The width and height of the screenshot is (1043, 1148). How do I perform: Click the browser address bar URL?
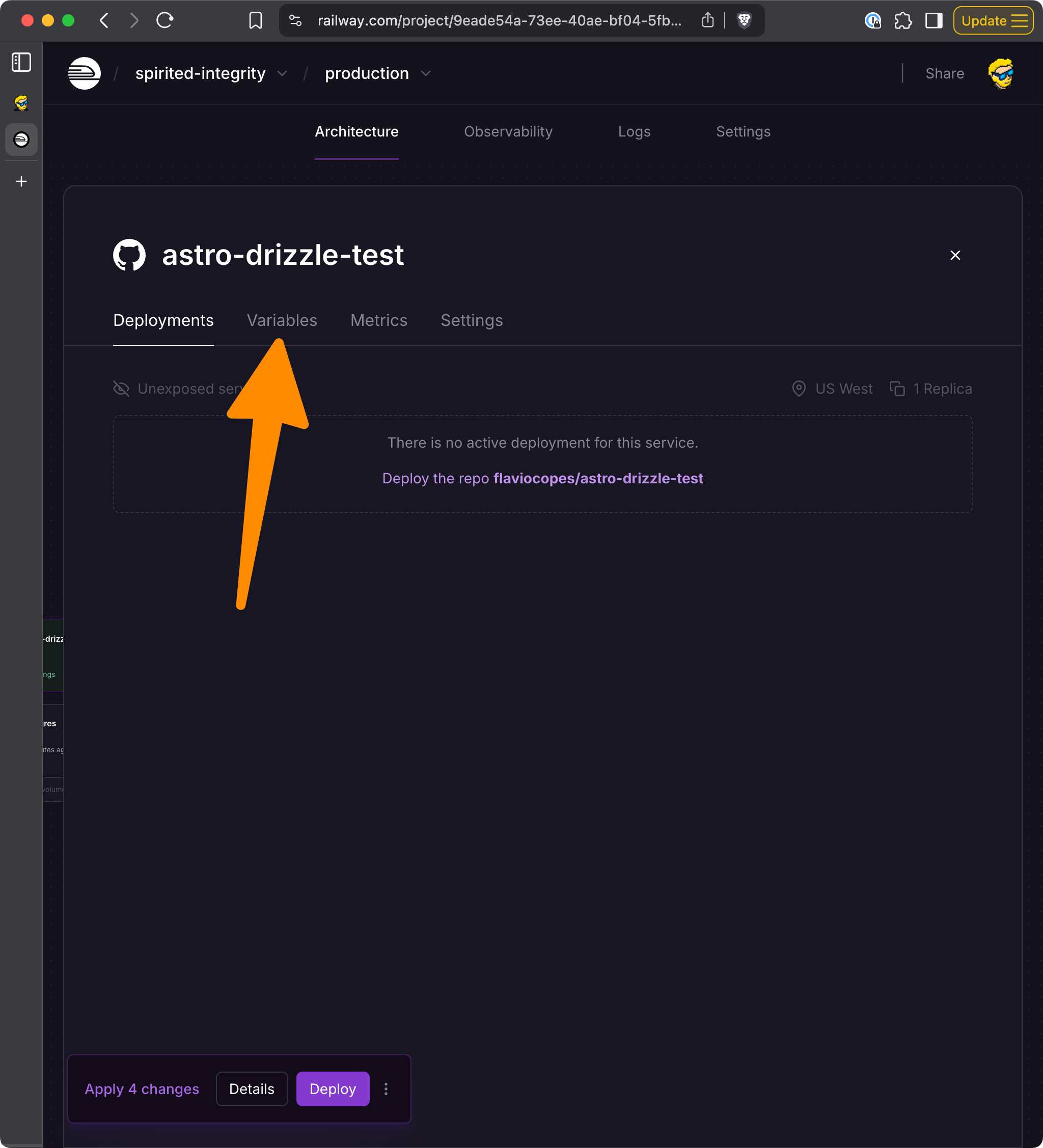(499, 21)
